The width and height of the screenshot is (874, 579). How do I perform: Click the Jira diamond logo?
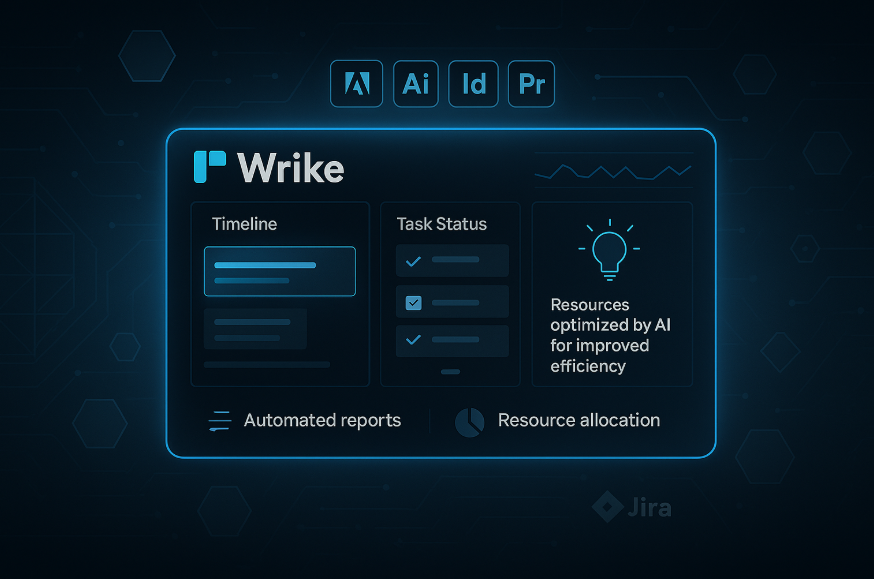[x=607, y=507]
